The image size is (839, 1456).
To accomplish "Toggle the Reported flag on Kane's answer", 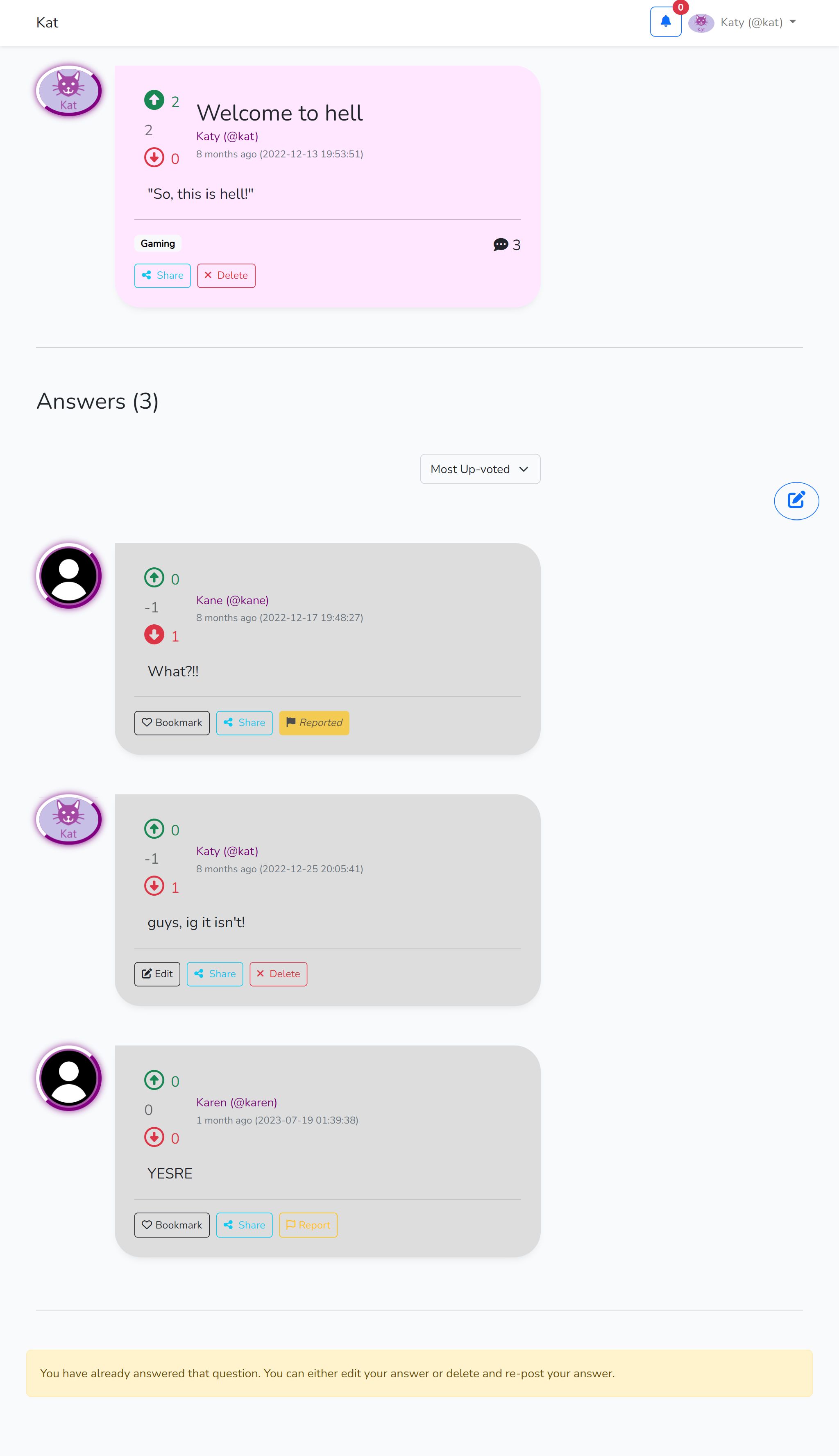I will coord(314,723).
